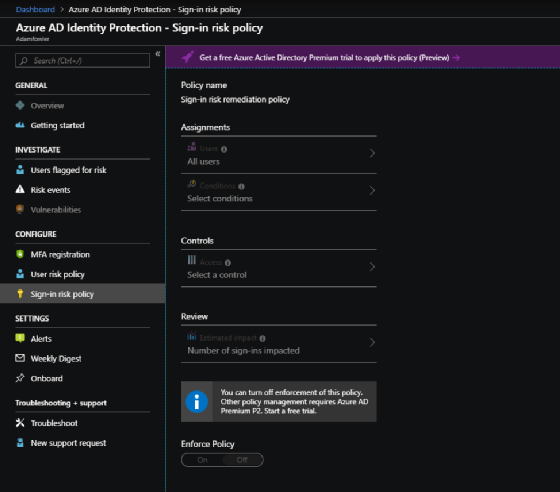Click the free Premium trial banner
The image size is (560, 492).
click(363, 57)
